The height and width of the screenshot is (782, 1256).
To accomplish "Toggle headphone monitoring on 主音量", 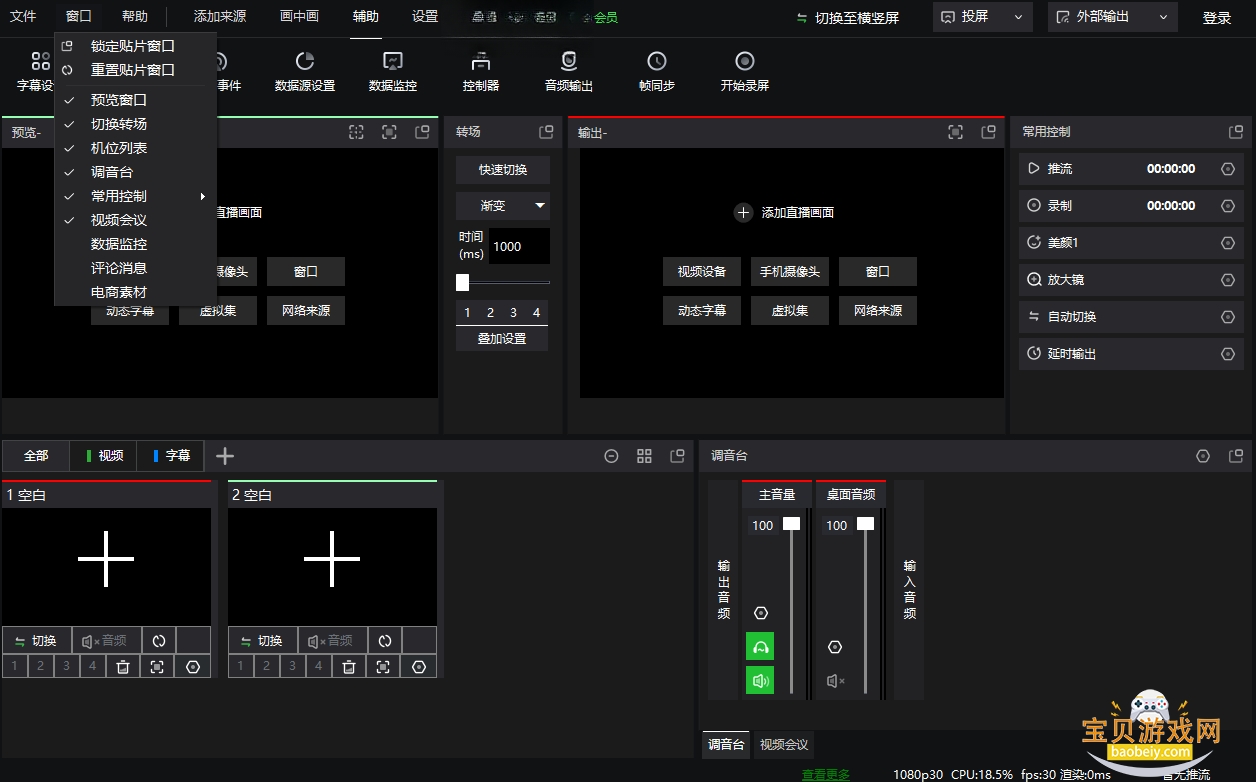I will click(x=760, y=647).
